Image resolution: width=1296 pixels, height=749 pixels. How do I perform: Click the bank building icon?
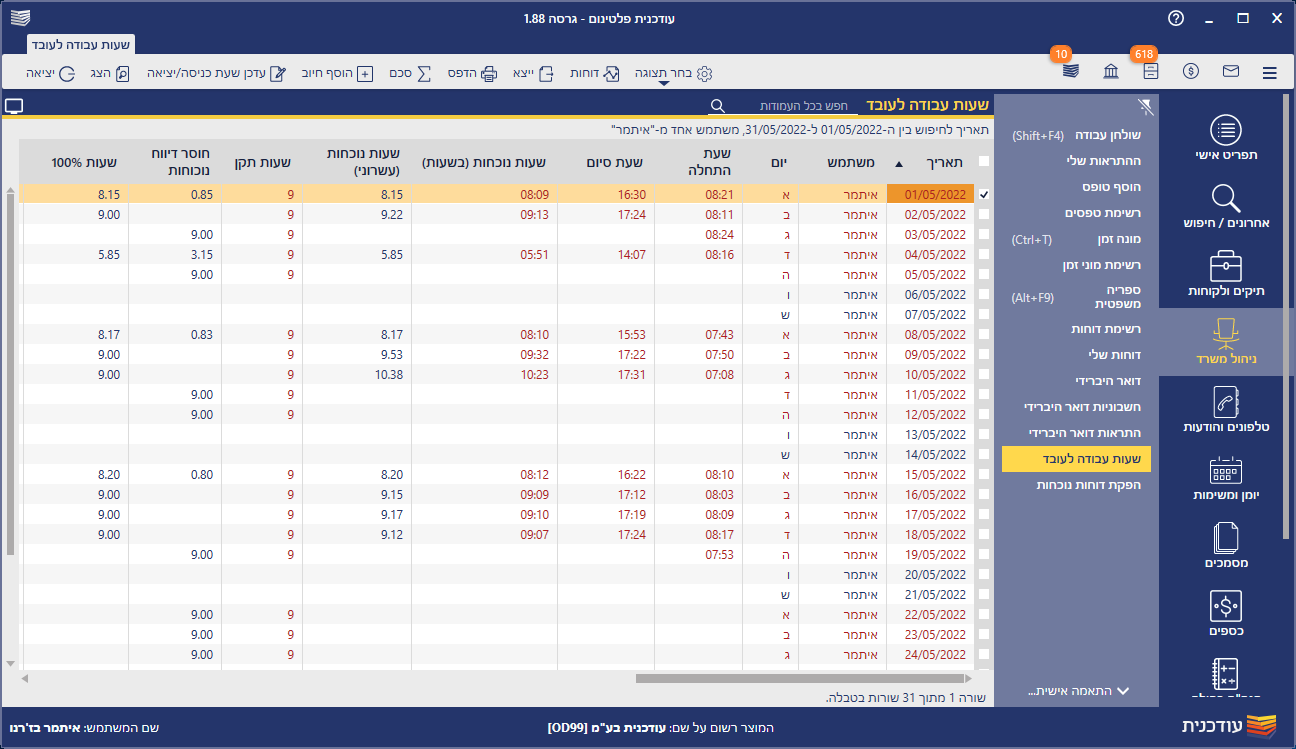[x=1111, y=72]
